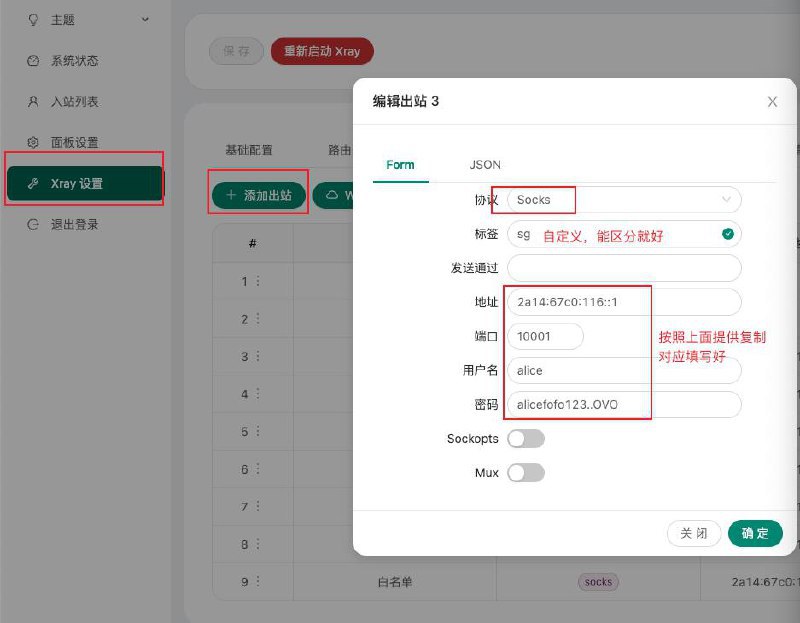Screen dimensions: 800x623
Task: Select the 基础配置 tab
Action: [248, 150]
